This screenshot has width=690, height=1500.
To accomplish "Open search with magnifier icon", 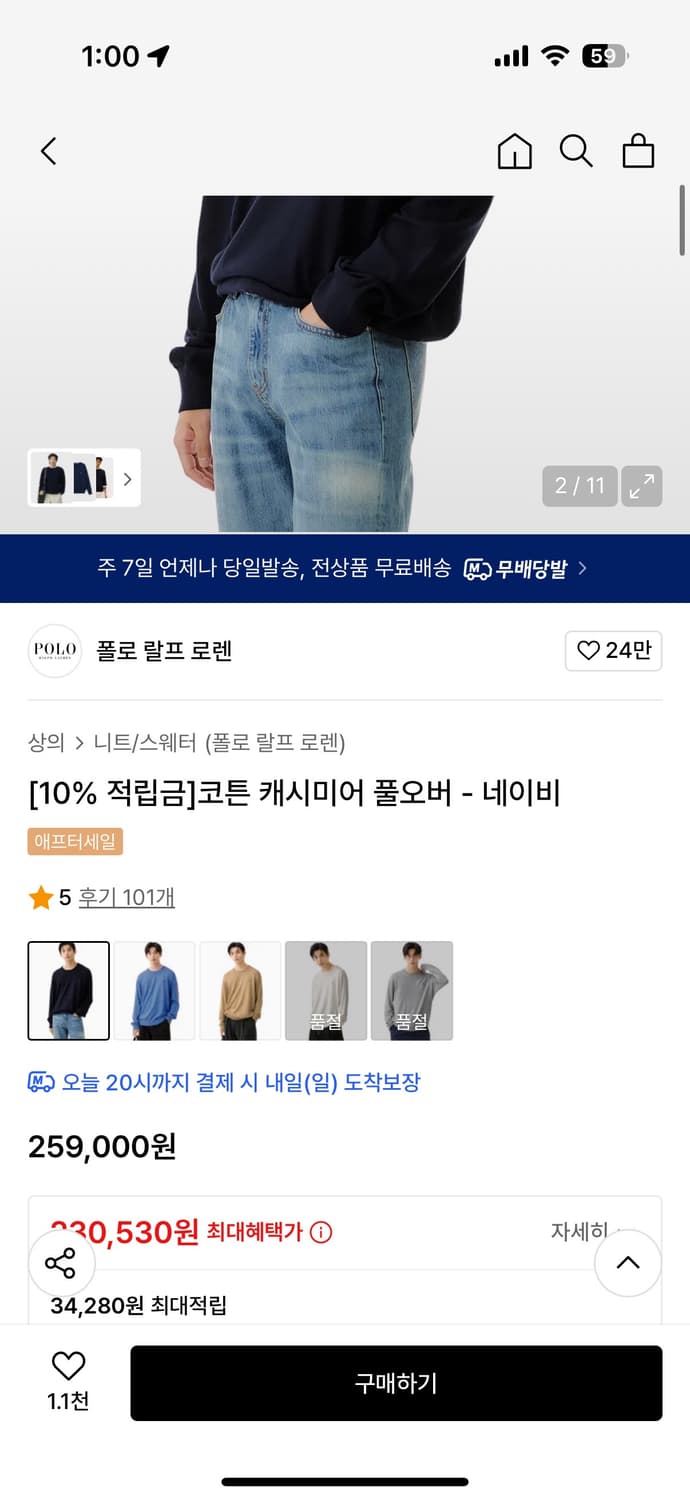I will coord(576,151).
